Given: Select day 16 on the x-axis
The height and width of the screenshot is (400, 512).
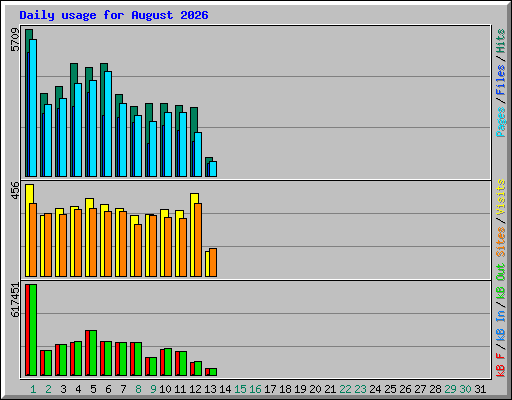Looking at the screenshot, I should tap(255, 389).
